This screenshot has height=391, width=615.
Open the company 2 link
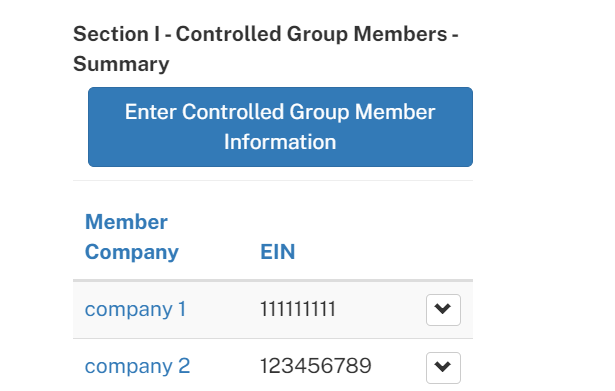click(137, 366)
